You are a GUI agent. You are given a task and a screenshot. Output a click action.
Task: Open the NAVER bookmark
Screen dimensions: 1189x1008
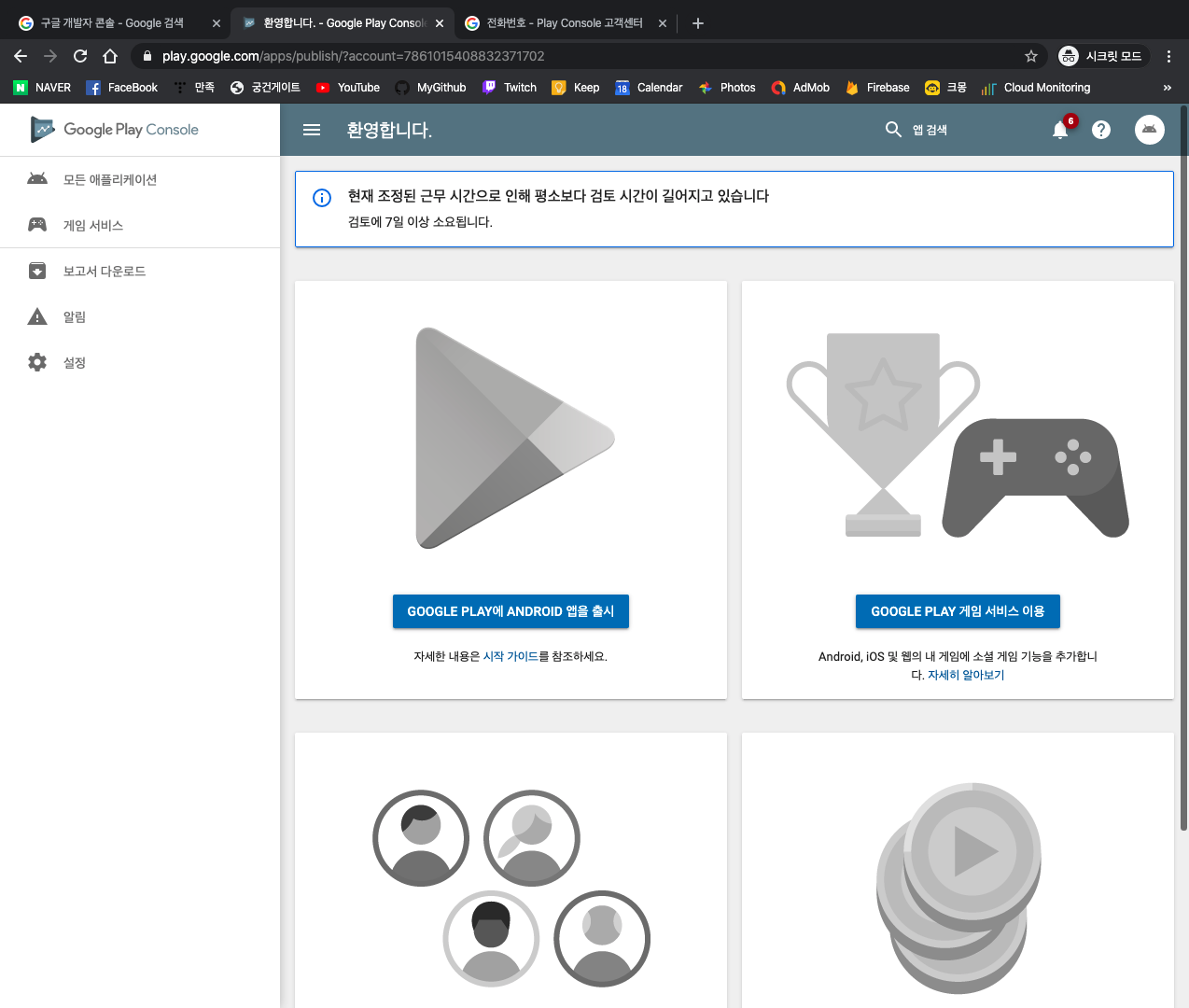click(42, 88)
